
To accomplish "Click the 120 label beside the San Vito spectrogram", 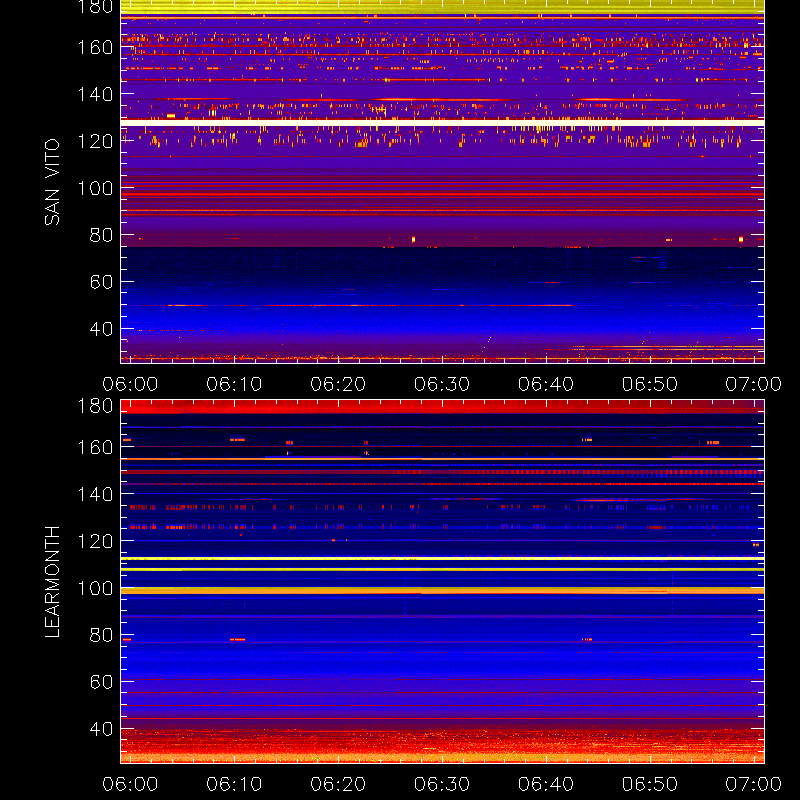I will (95, 141).
